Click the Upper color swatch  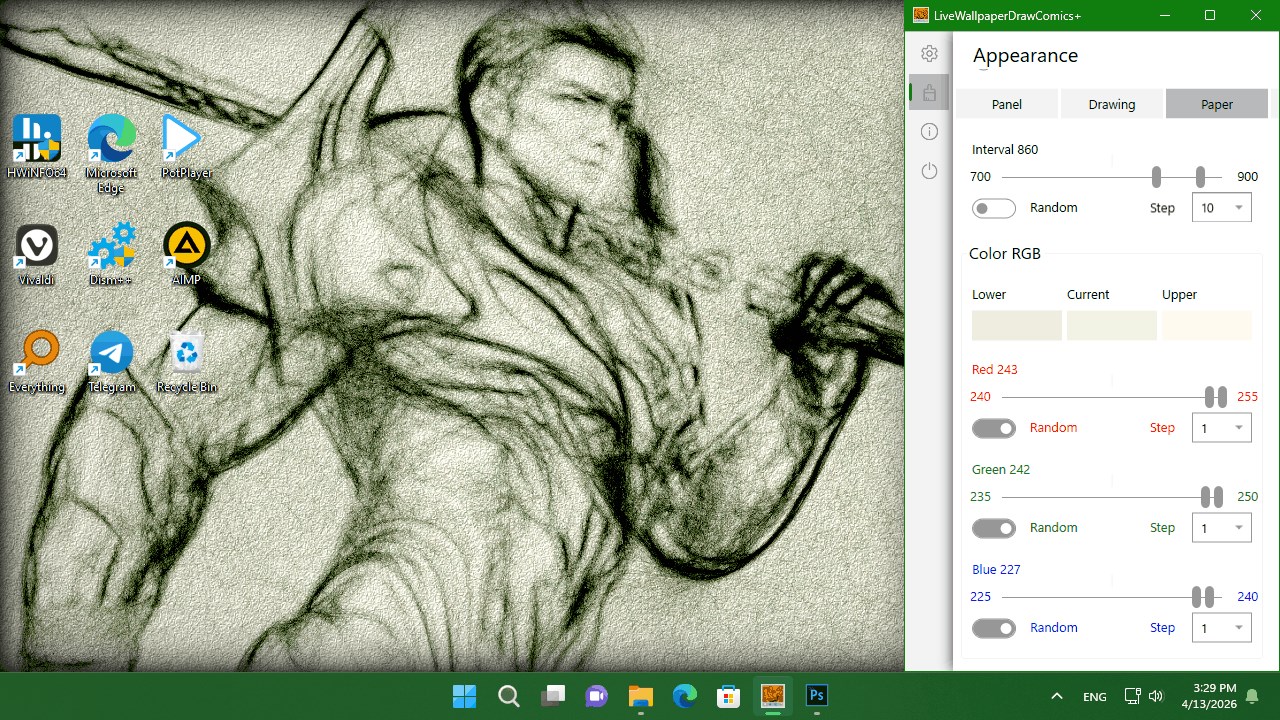tap(1207, 326)
